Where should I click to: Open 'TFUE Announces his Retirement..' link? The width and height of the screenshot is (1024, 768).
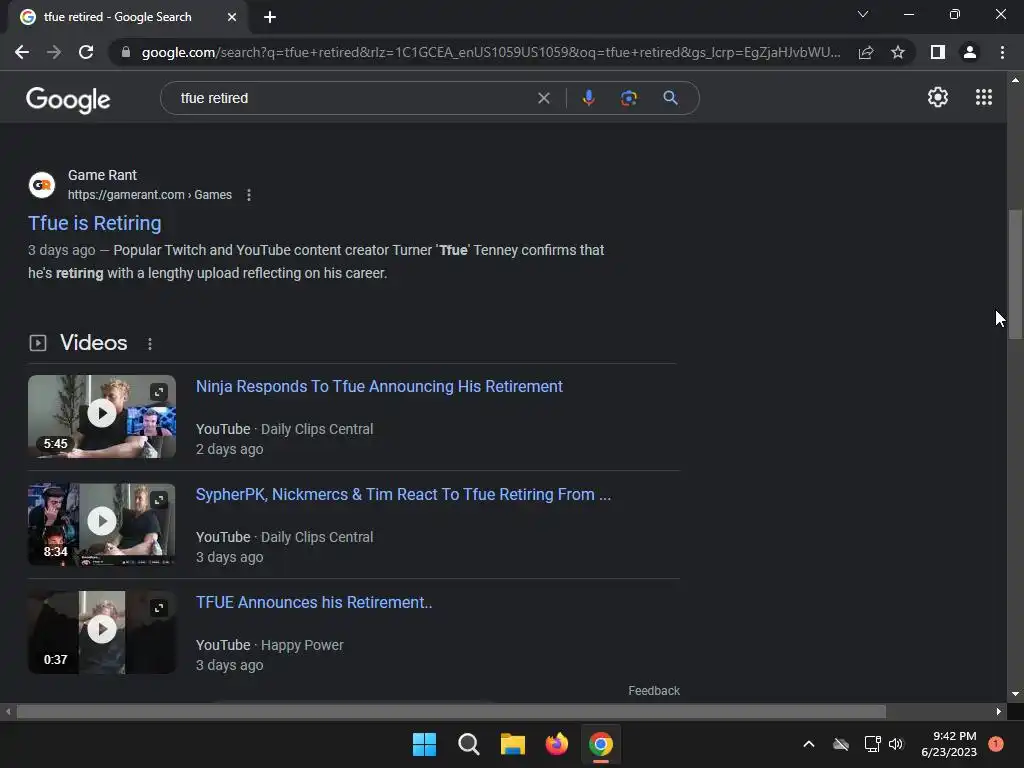pos(314,602)
